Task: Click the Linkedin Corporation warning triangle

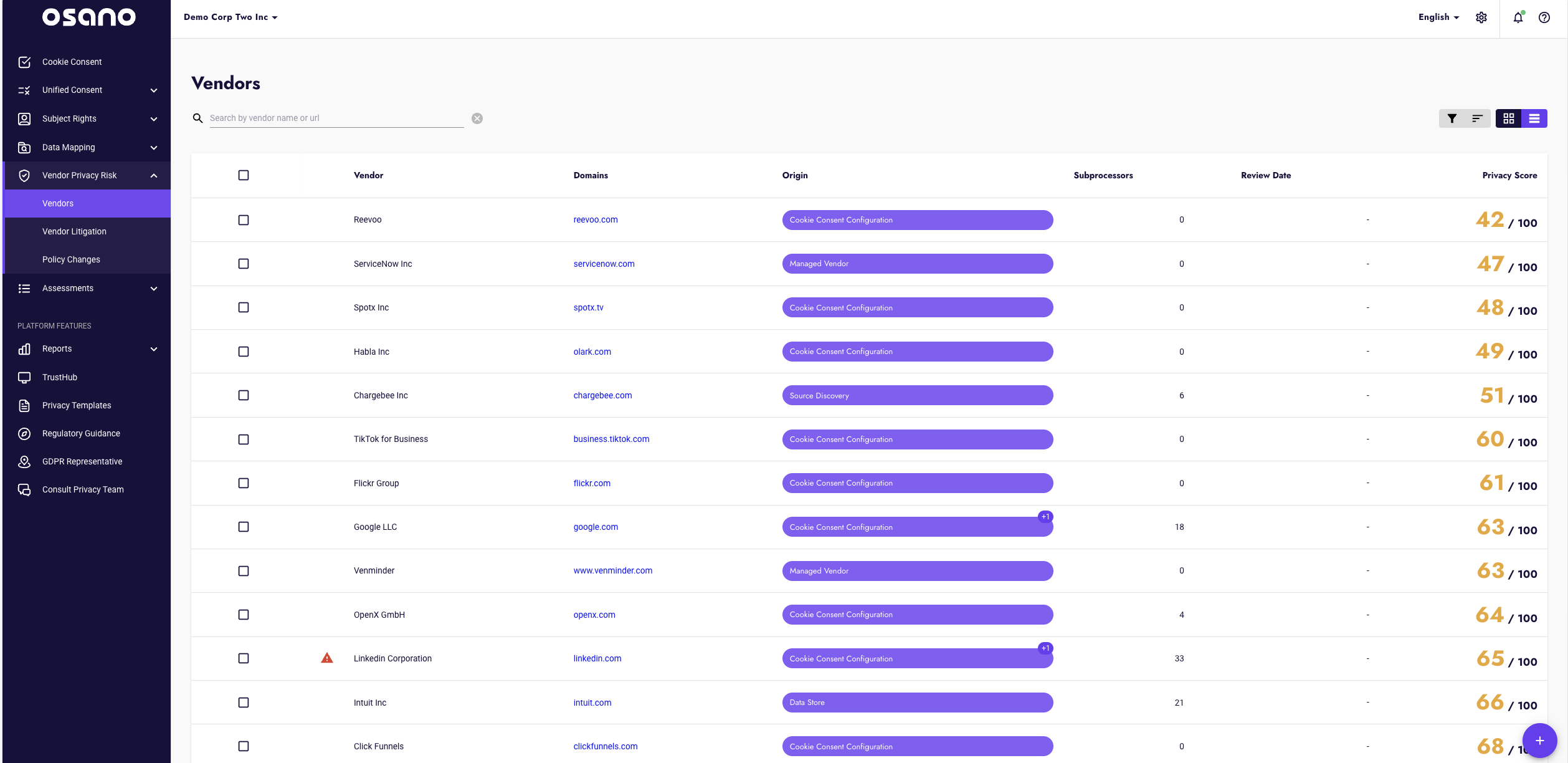Action: 326,658
